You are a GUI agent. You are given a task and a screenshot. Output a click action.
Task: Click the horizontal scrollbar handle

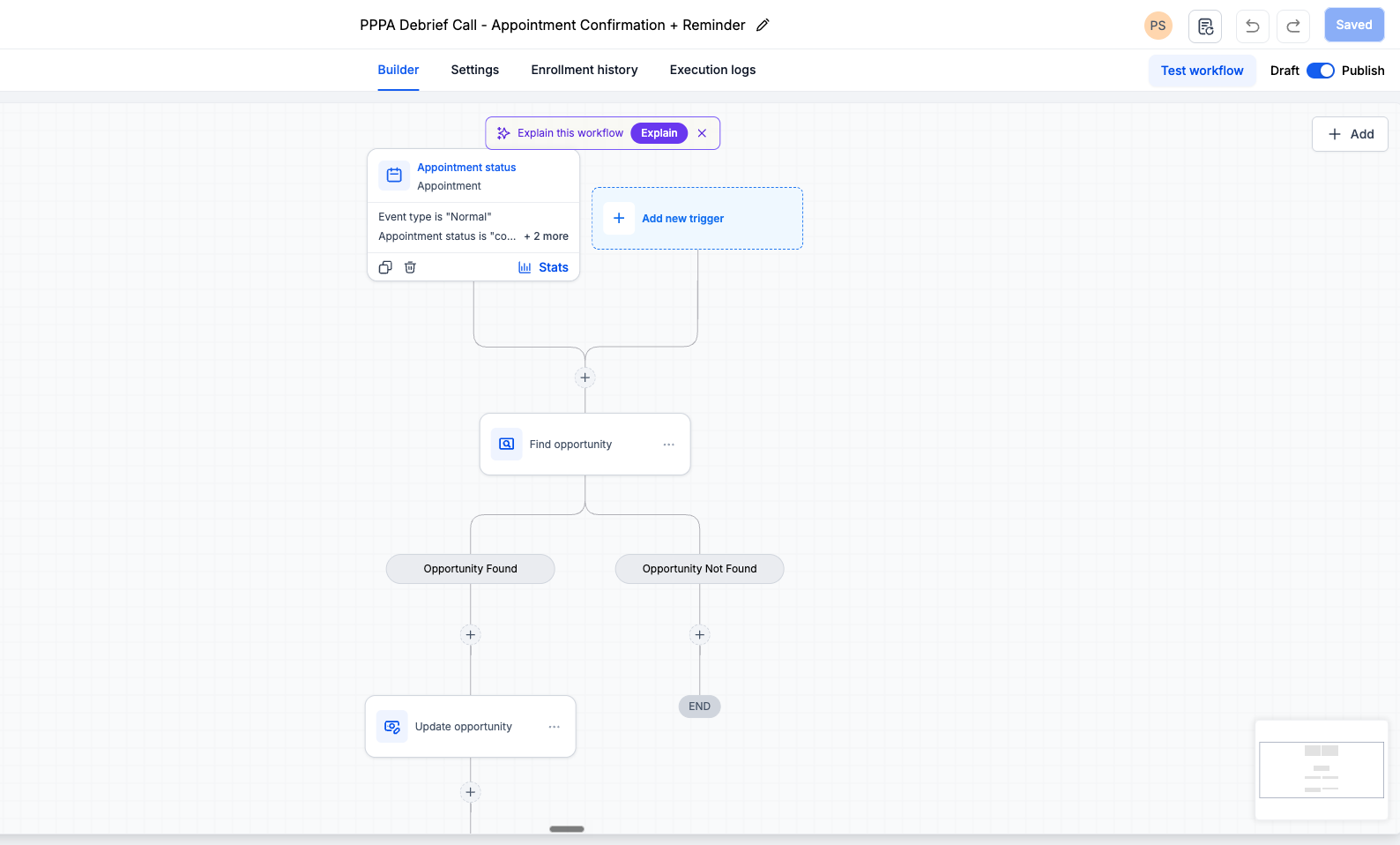coord(567,829)
